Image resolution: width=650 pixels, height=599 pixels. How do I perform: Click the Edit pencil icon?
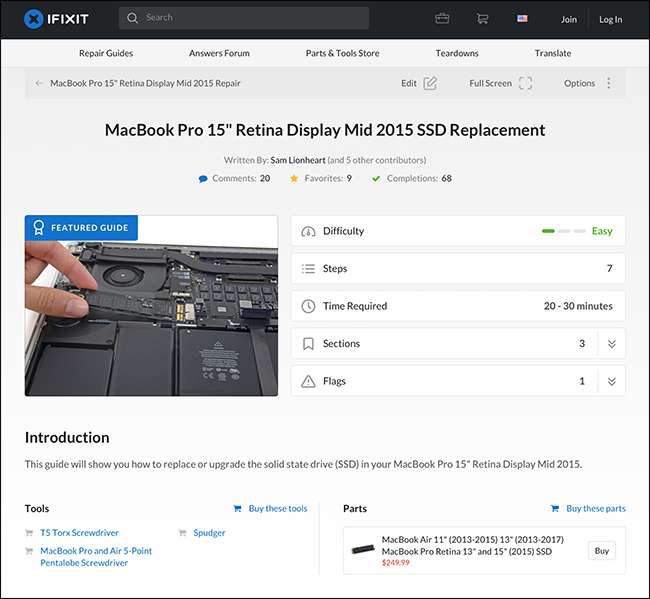point(430,83)
